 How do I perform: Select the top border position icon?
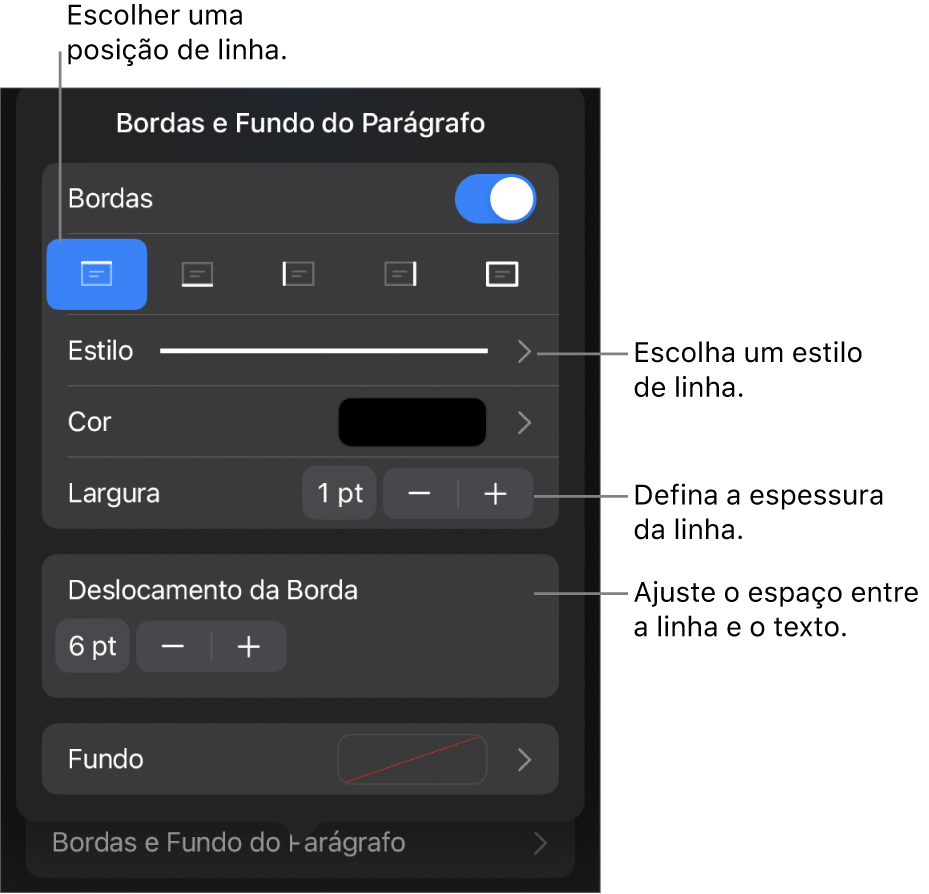(x=97, y=274)
